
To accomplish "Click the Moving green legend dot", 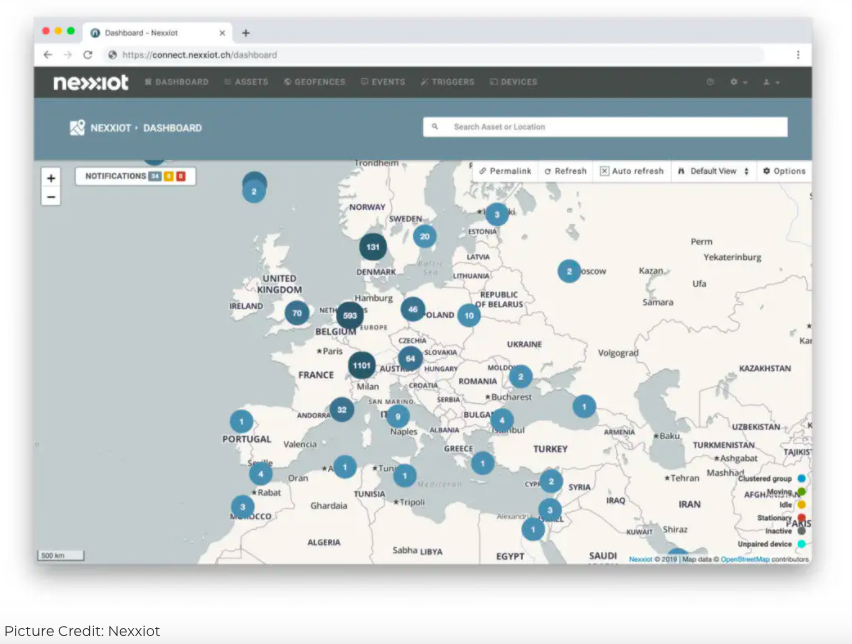I will pyautogui.click(x=801, y=491).
